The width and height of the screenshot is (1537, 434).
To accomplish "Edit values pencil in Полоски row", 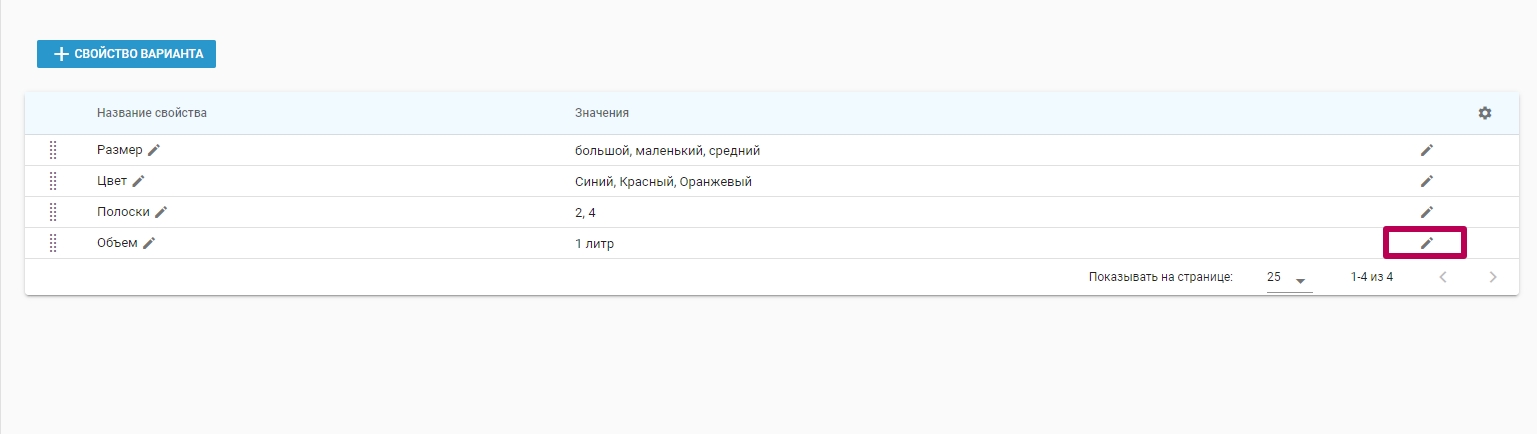I will (1427, 212).
